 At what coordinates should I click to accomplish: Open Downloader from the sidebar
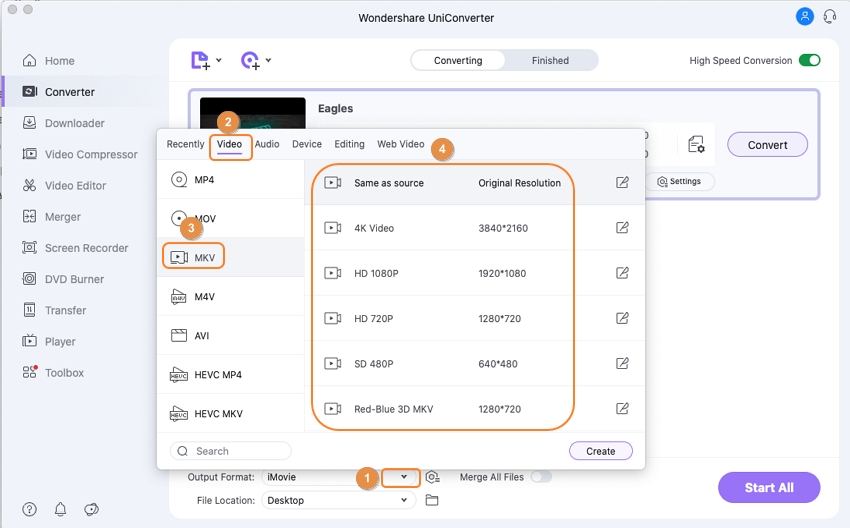63,123
